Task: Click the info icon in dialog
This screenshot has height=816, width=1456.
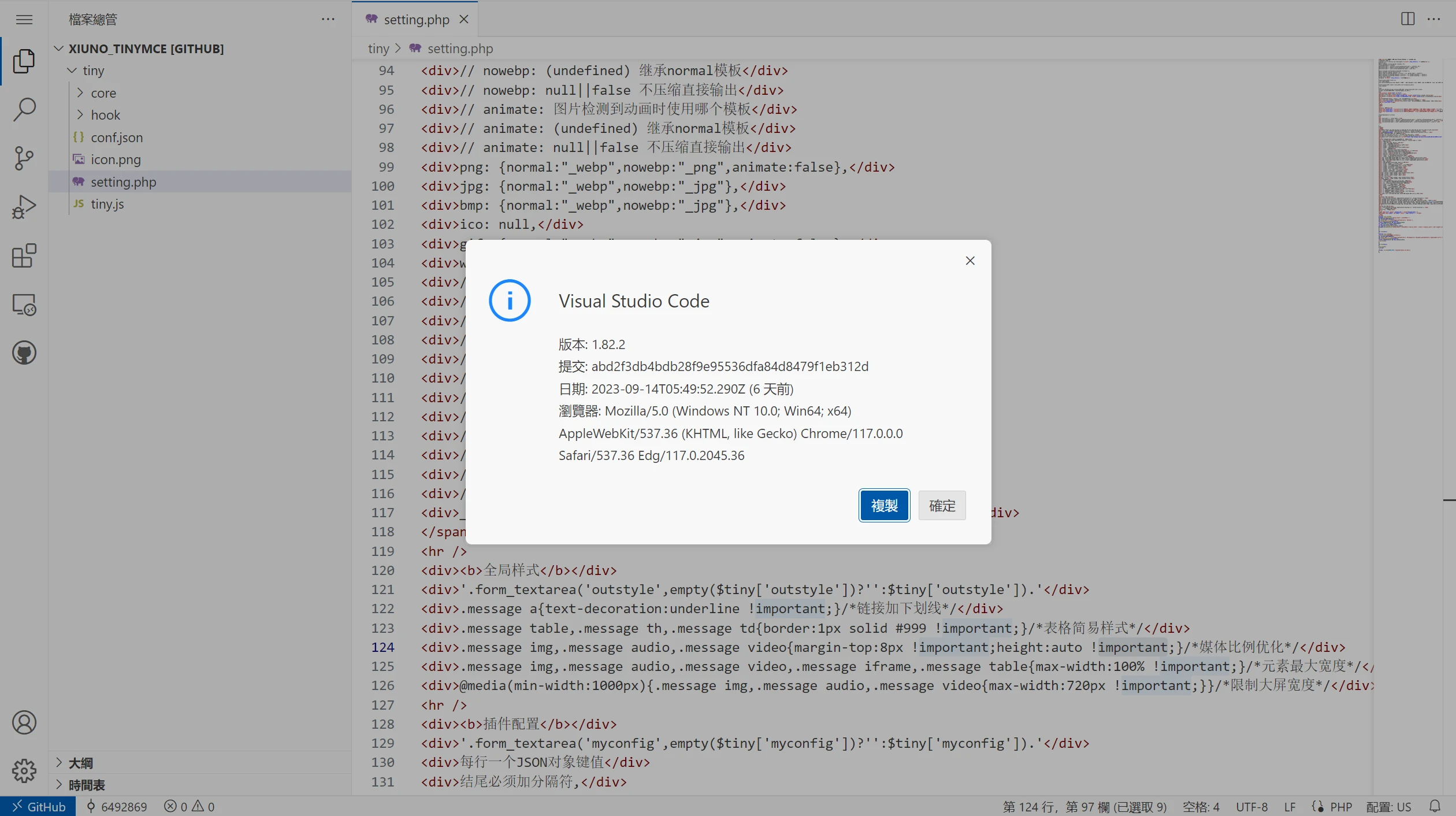Action: [x=510, y=301]
